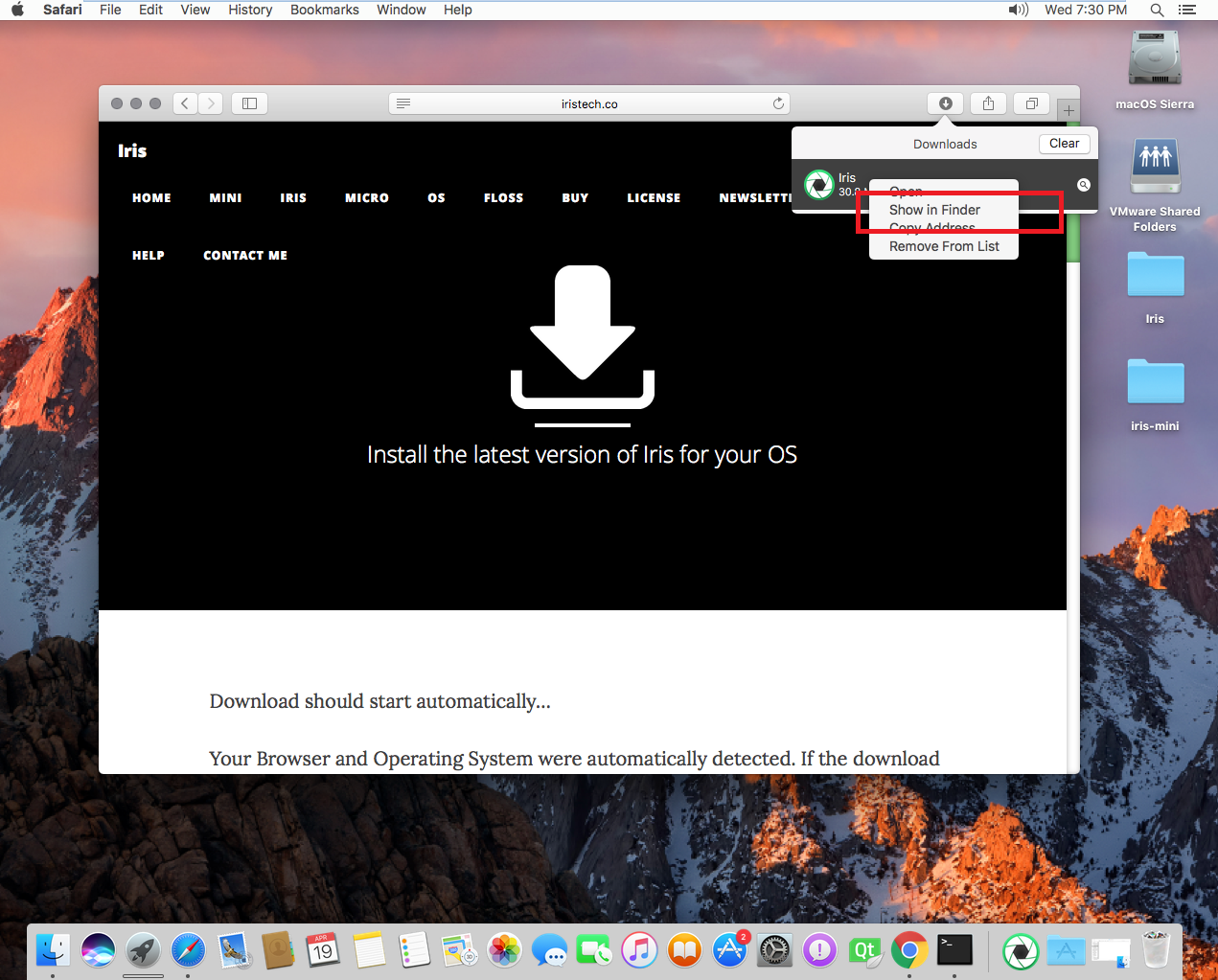
Task: Choose Remove From List menu entry
Action: [944, 246]
